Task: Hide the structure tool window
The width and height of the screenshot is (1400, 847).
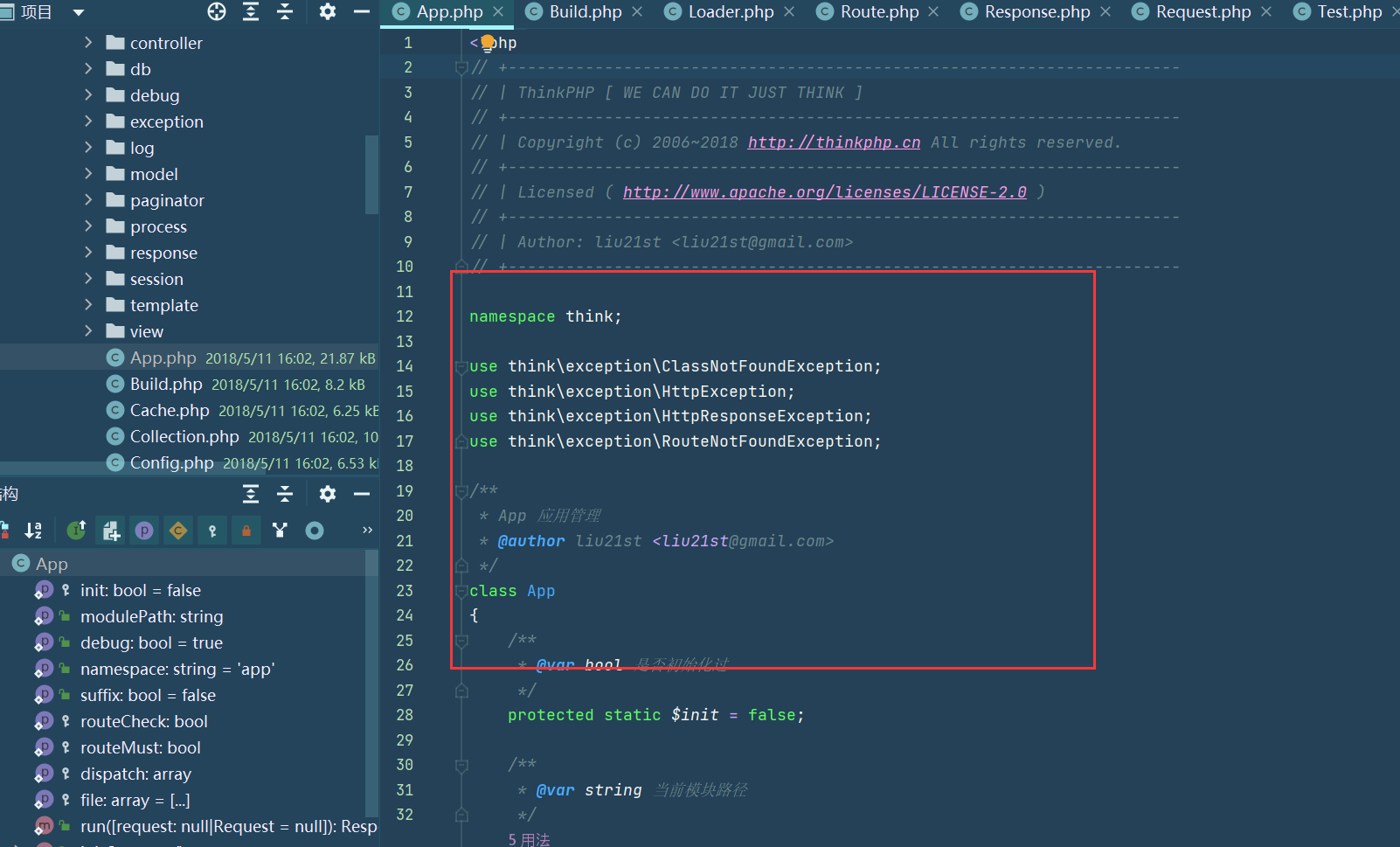Action: 362,494
